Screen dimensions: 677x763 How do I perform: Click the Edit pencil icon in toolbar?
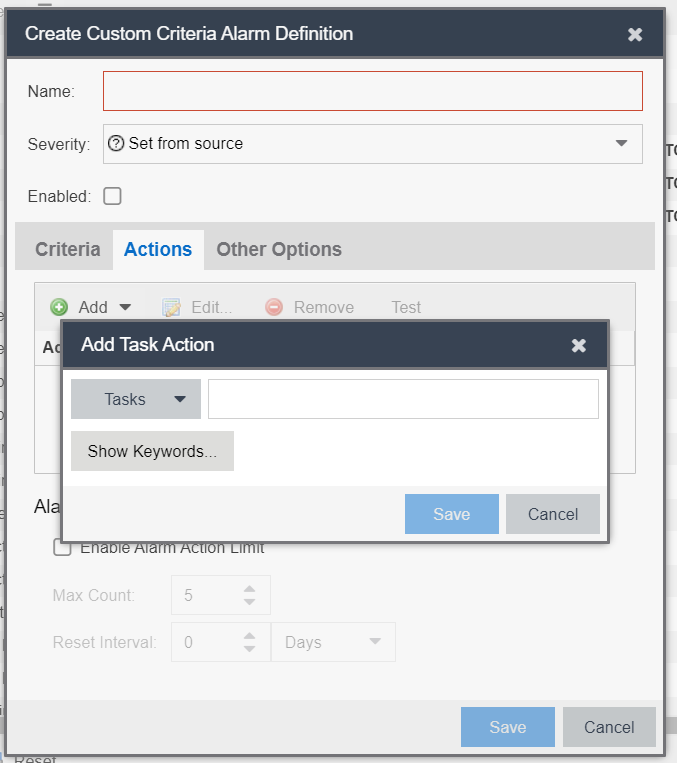tap(171, 307)
